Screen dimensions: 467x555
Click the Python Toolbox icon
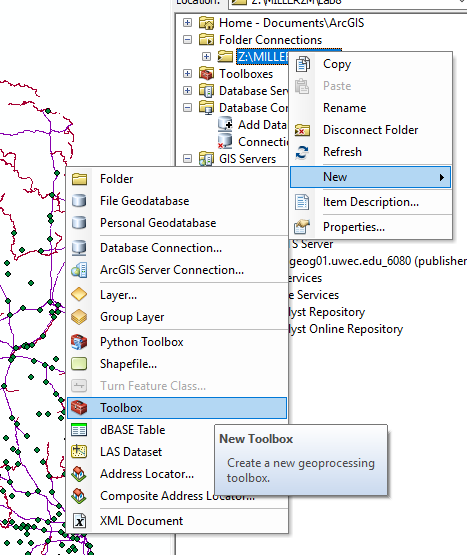[79, 342]
